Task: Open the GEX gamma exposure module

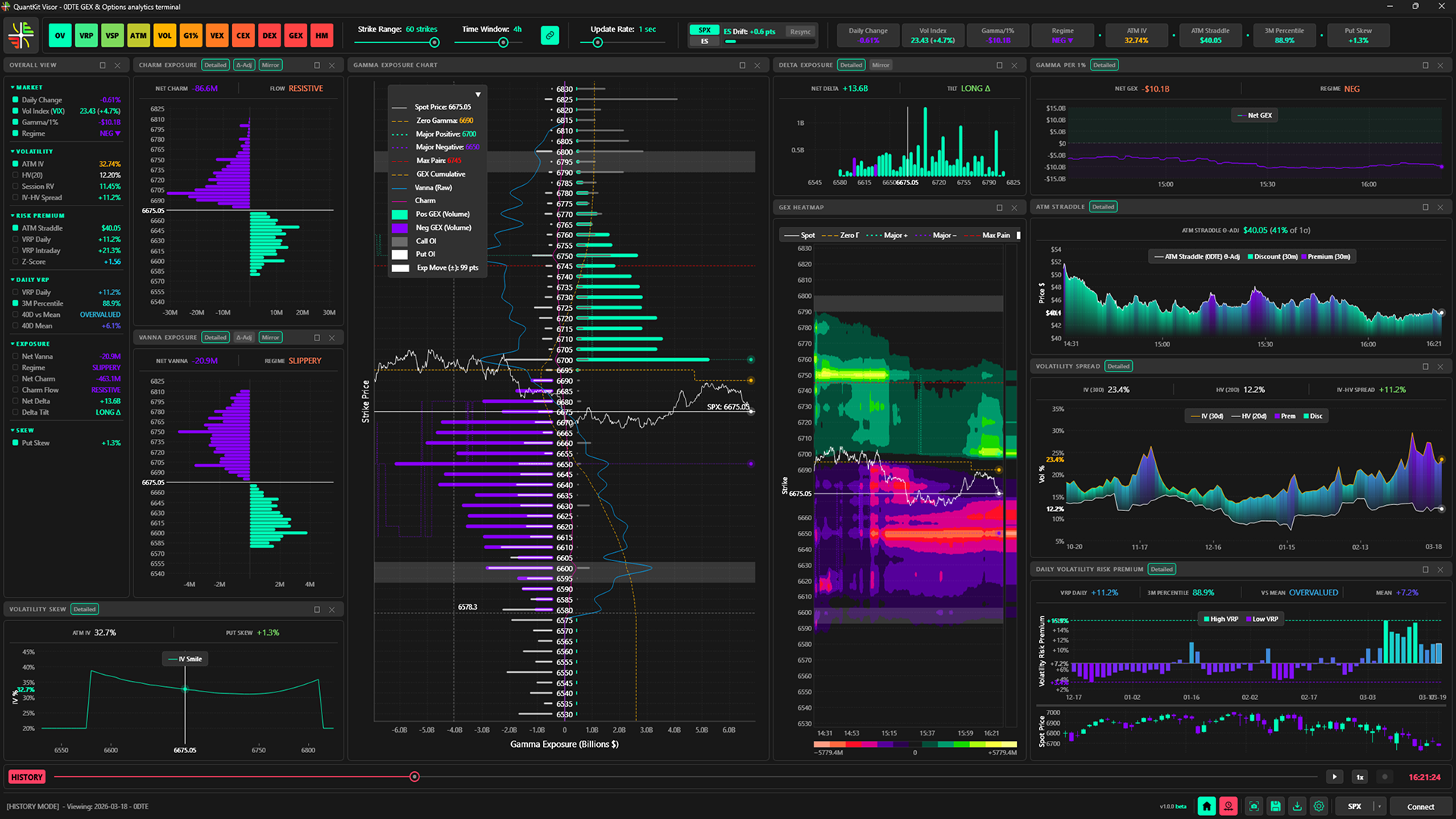Action: point(296,35)
